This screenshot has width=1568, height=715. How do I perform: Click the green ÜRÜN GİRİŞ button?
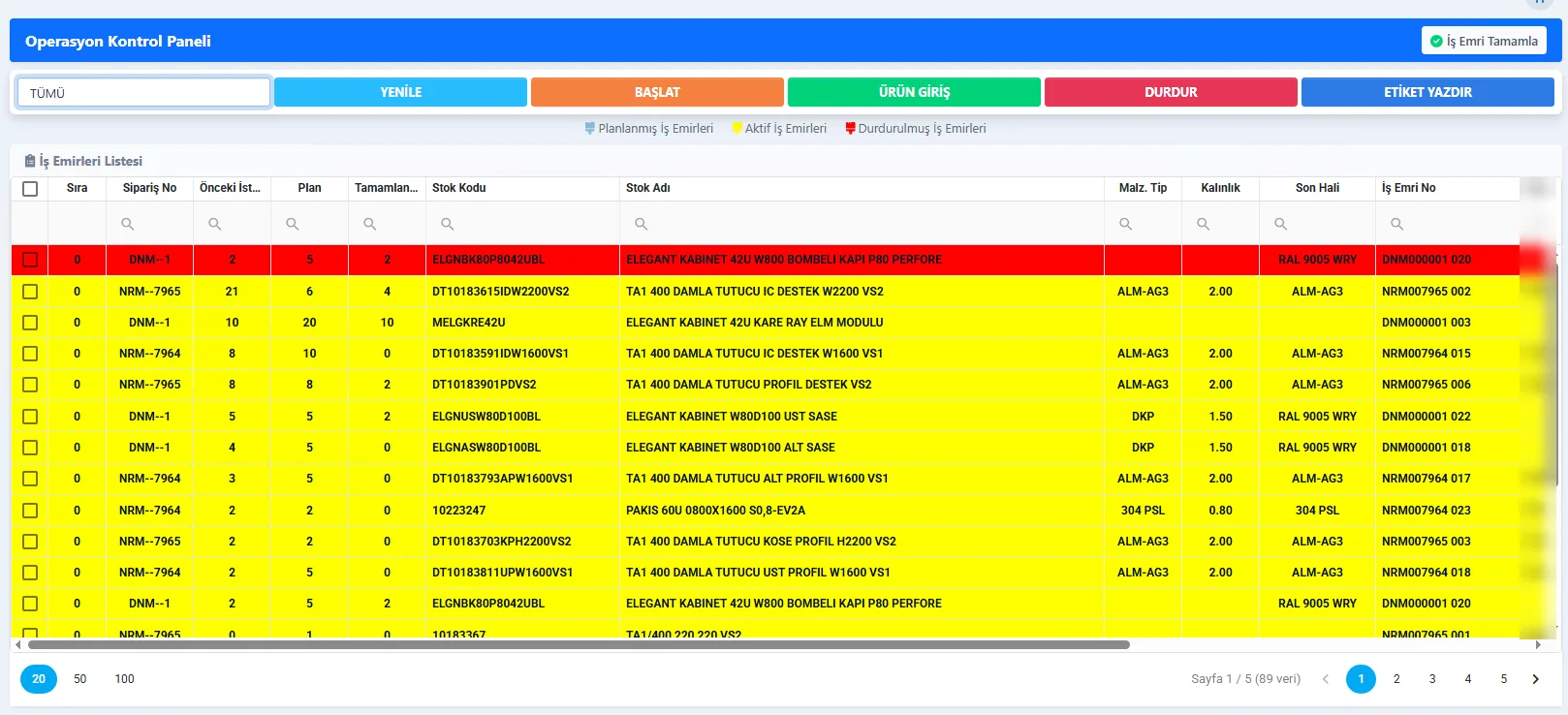click(x=914, y=92)
